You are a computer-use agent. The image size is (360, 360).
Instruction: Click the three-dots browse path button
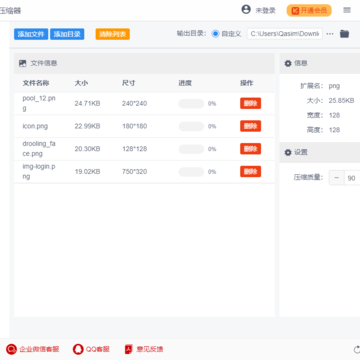(330, 34)
